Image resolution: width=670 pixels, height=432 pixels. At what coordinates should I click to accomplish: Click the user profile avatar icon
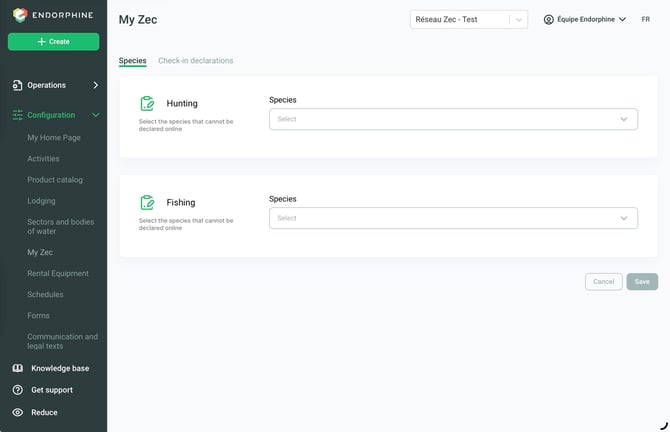coord(549,20)
